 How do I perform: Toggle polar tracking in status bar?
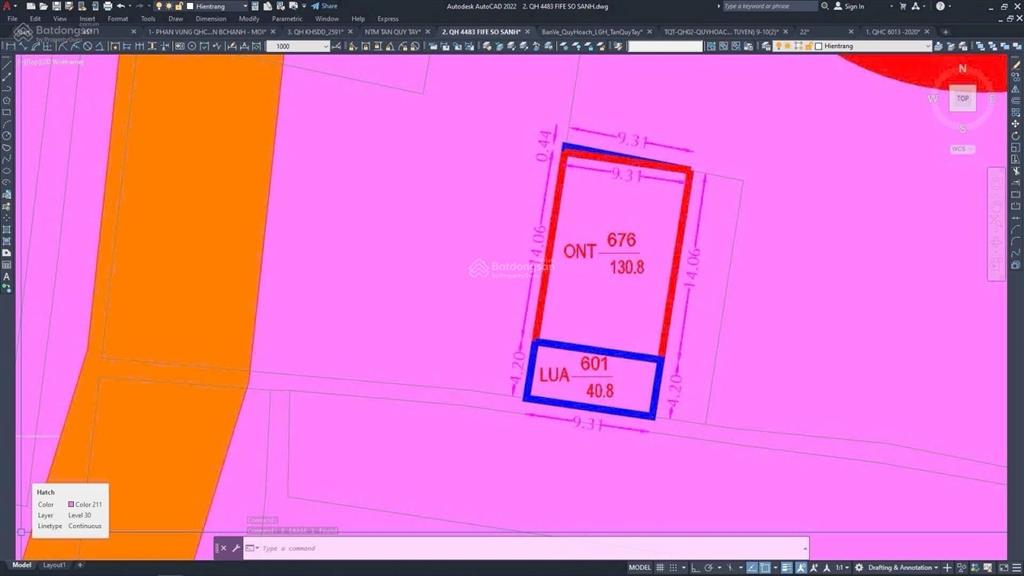click(x=709, y=568)
